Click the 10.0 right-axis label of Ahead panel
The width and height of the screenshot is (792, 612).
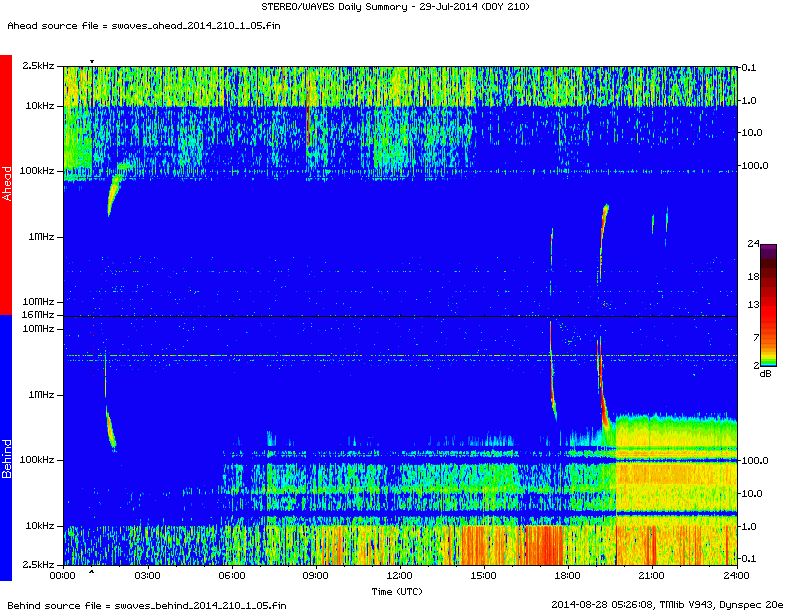click(752, 132)
